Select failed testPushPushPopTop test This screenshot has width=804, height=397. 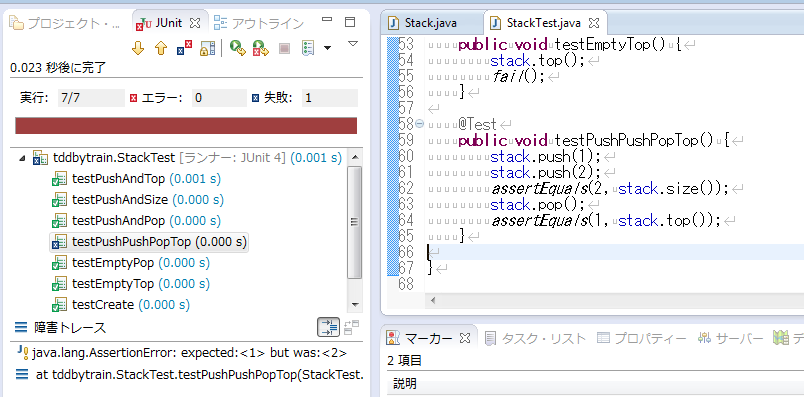click(x=149, y=242)
